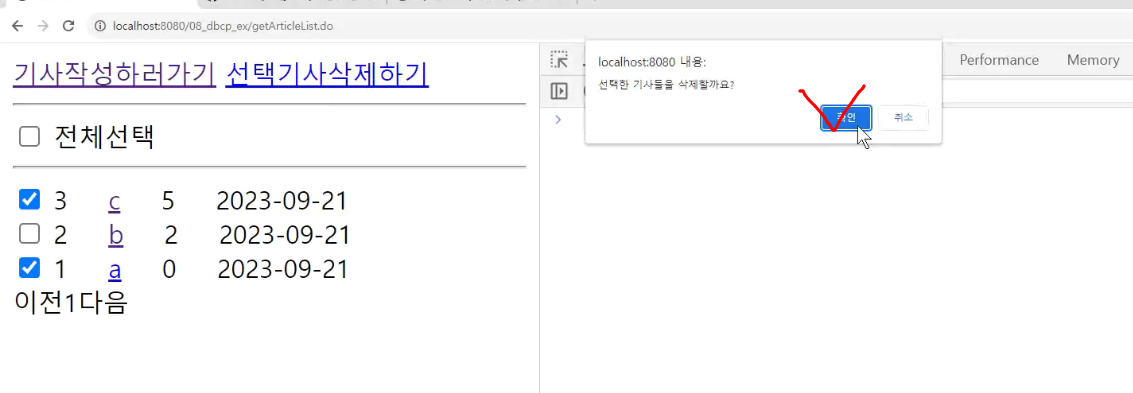1133x393 pixels.
Task: Click the address bar URL field
Action: point(223,27)
